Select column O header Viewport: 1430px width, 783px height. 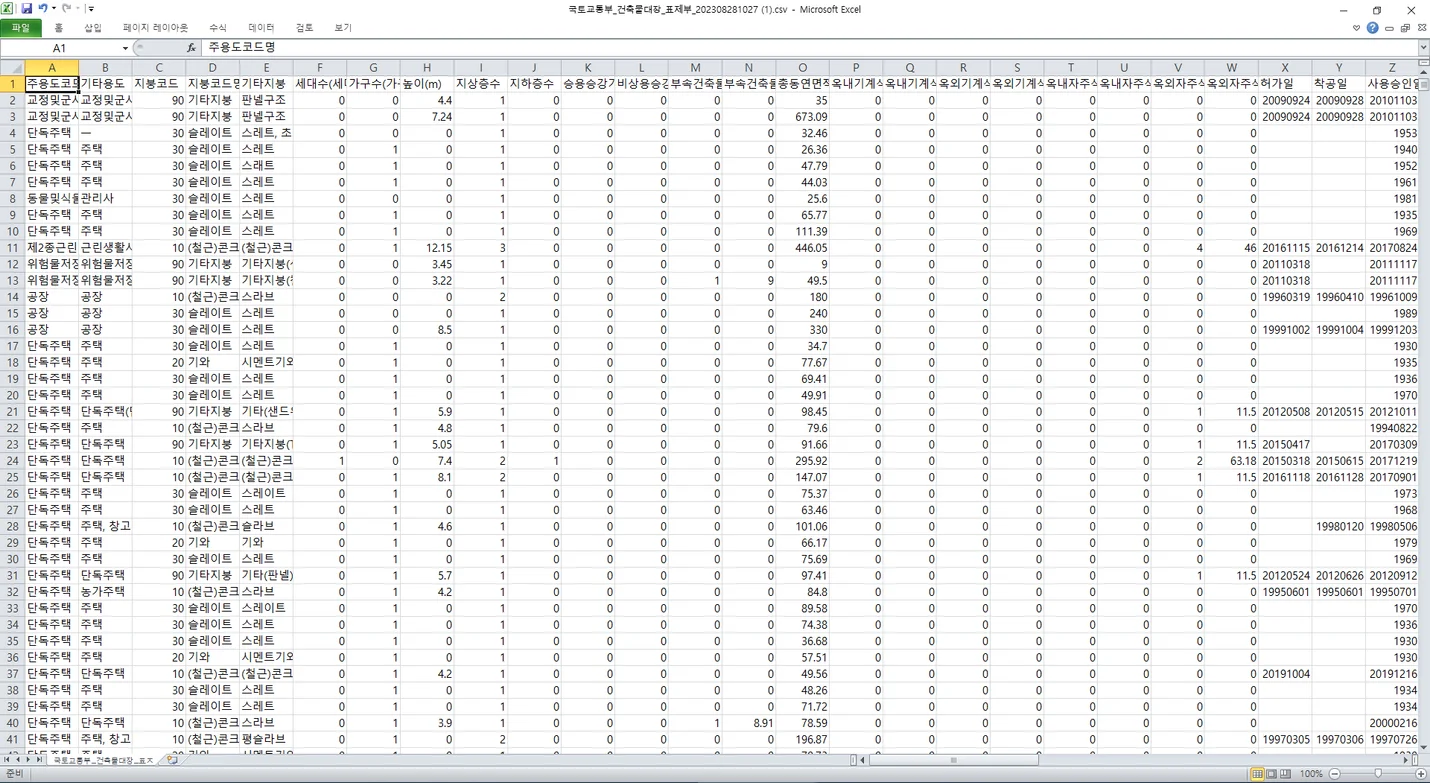(x=803, y=68)
